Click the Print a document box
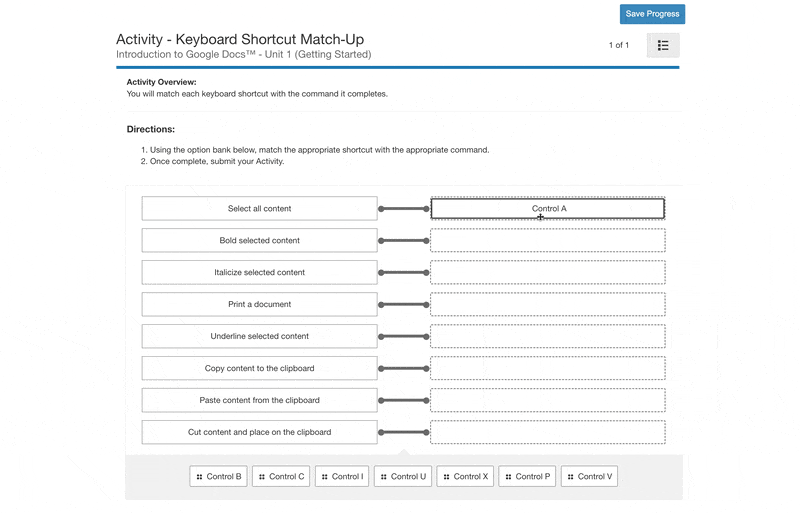800x513 pixels. (x=260, y=304)
